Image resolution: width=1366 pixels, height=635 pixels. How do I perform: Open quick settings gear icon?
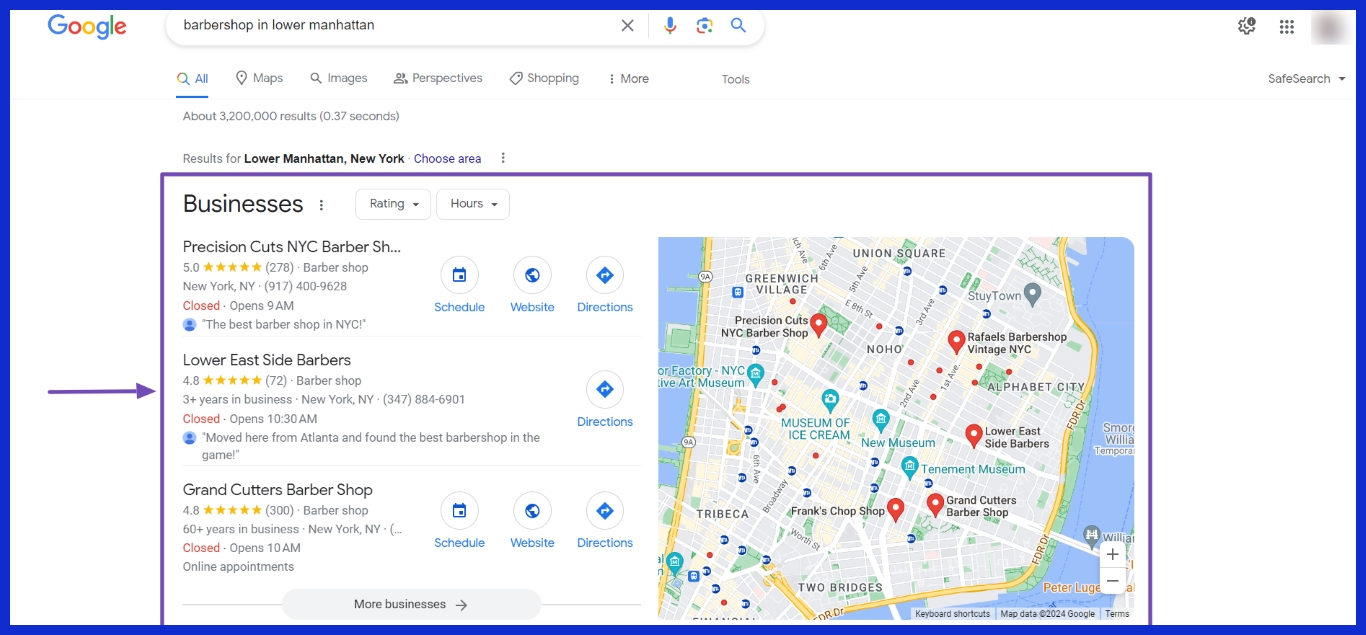(1246, 27)
